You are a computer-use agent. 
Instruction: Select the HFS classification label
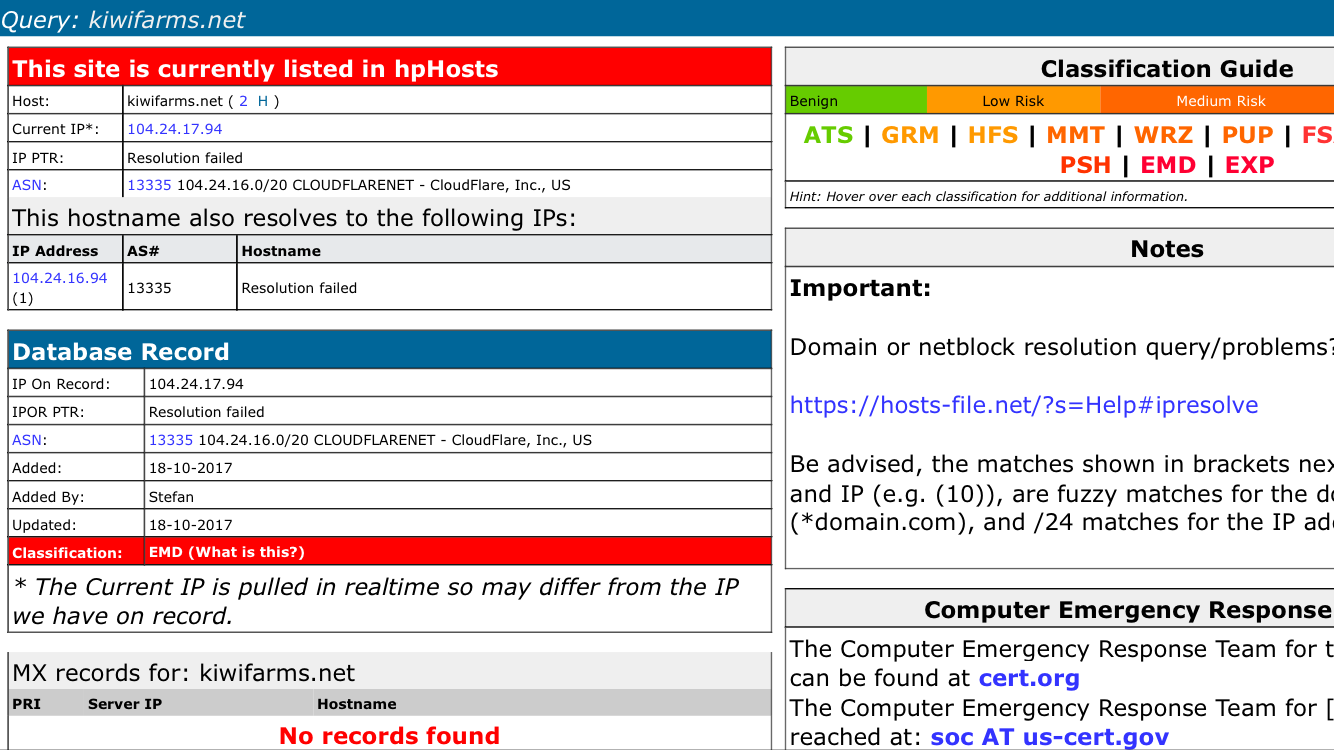click(993, 135)
